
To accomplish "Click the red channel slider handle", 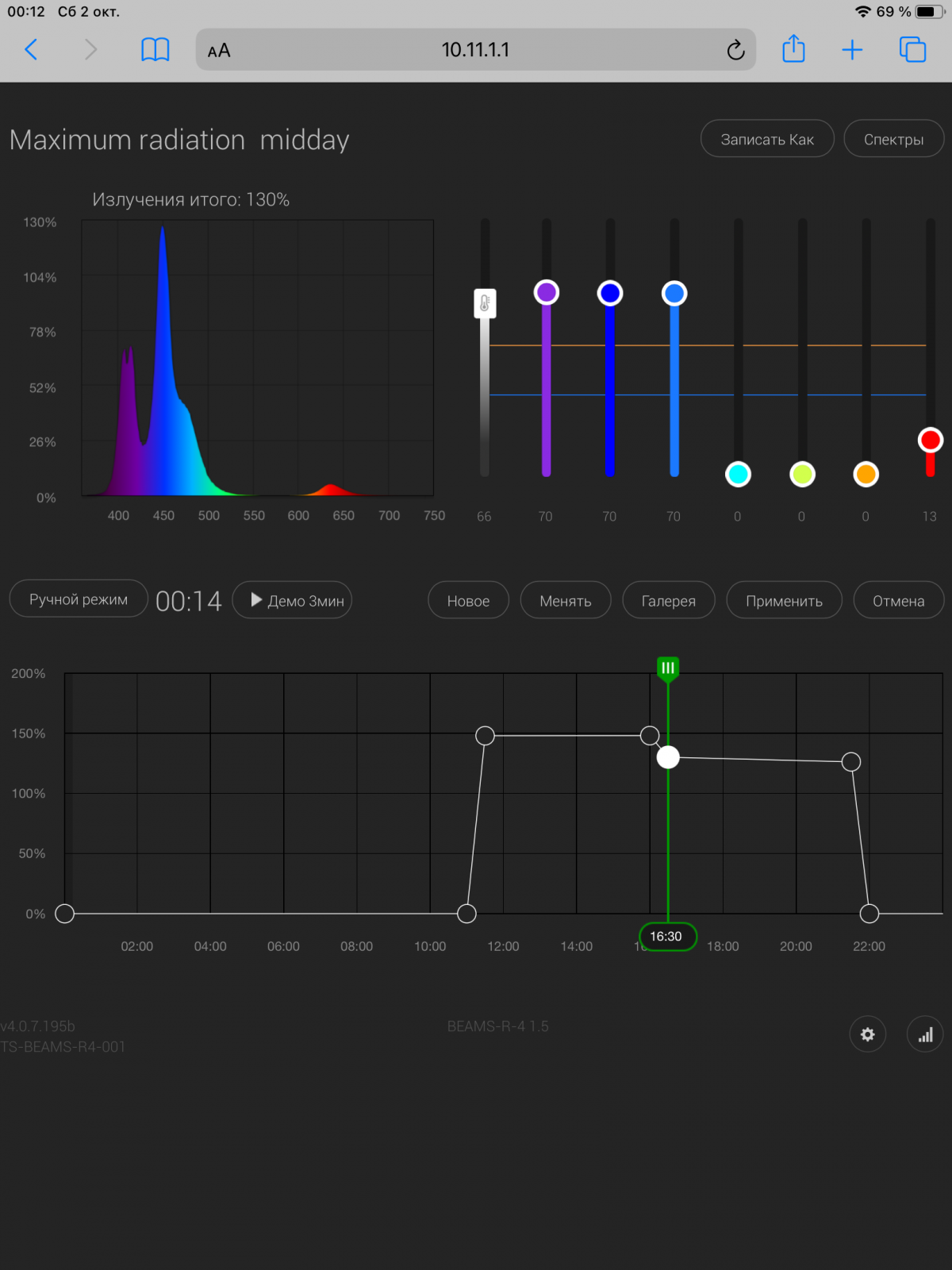I will [930, 440].
